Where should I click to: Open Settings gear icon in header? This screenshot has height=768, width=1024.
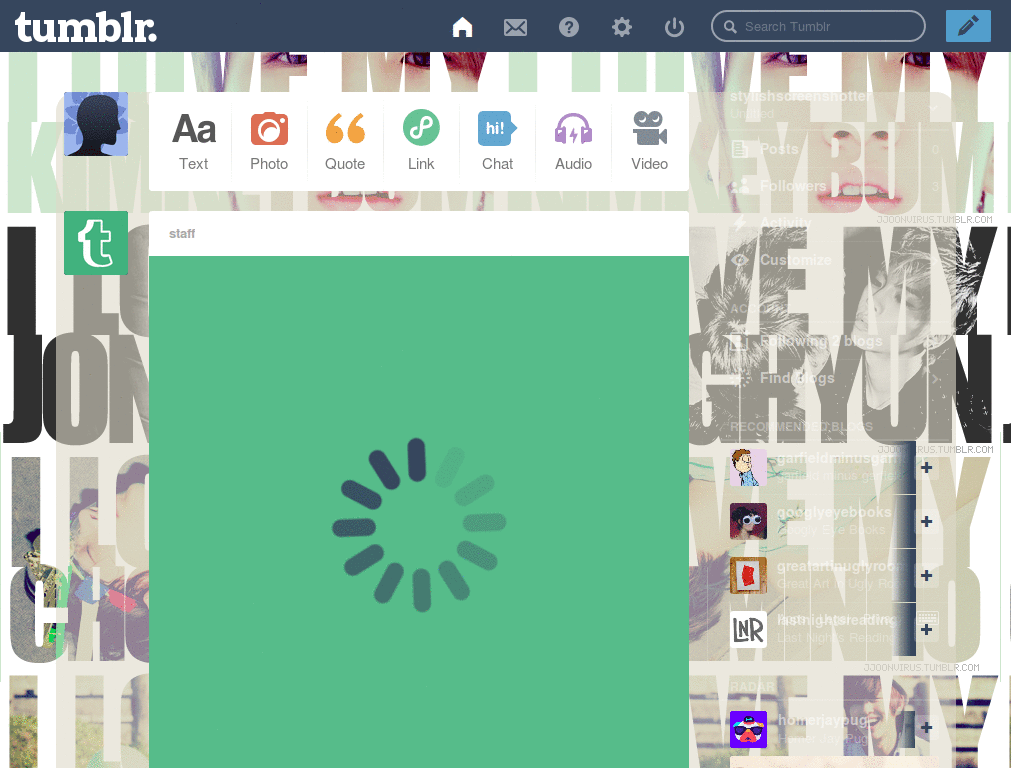tap(622, 27)
